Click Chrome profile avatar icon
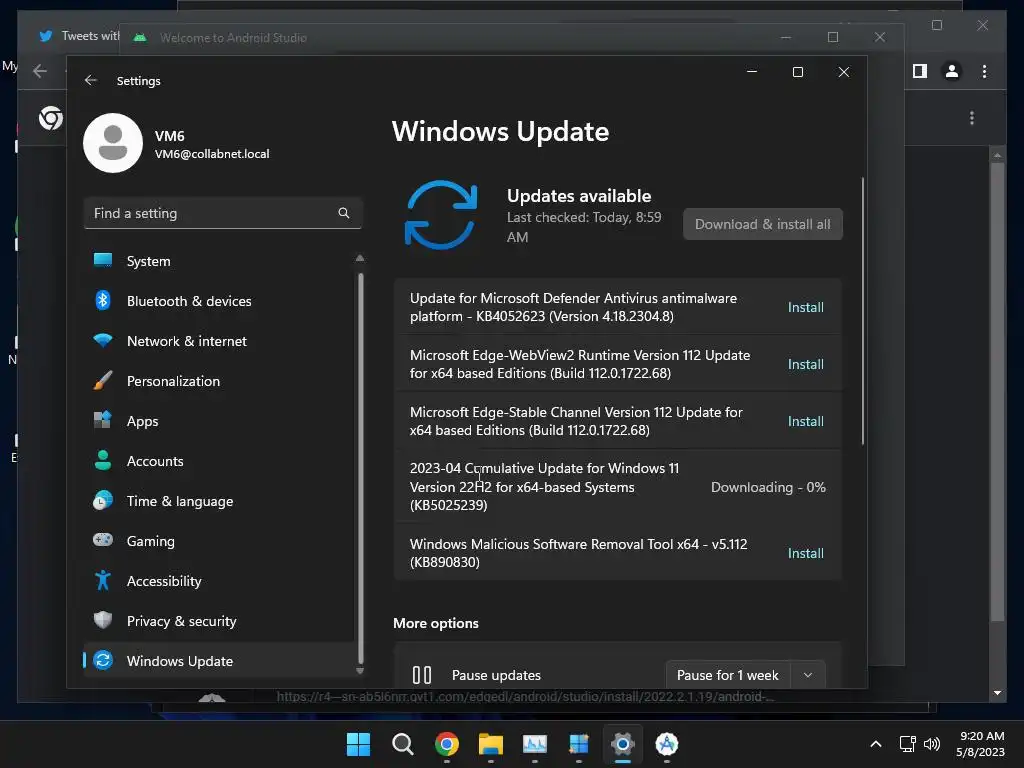 (952, 71)
